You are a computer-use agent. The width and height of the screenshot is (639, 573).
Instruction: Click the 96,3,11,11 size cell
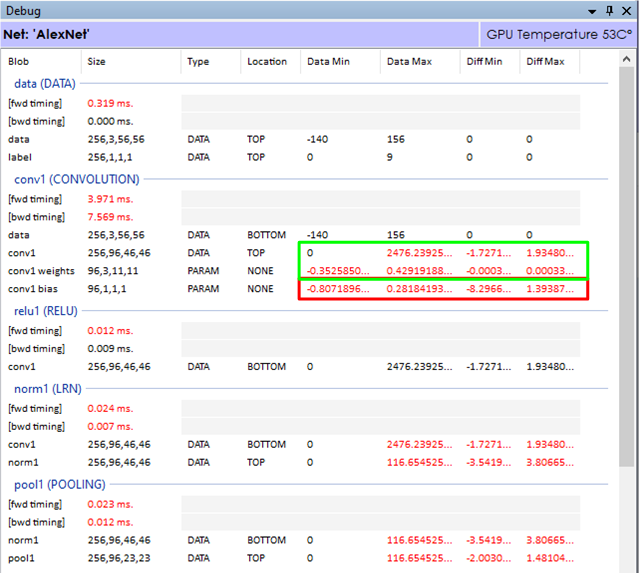(113, 271)
